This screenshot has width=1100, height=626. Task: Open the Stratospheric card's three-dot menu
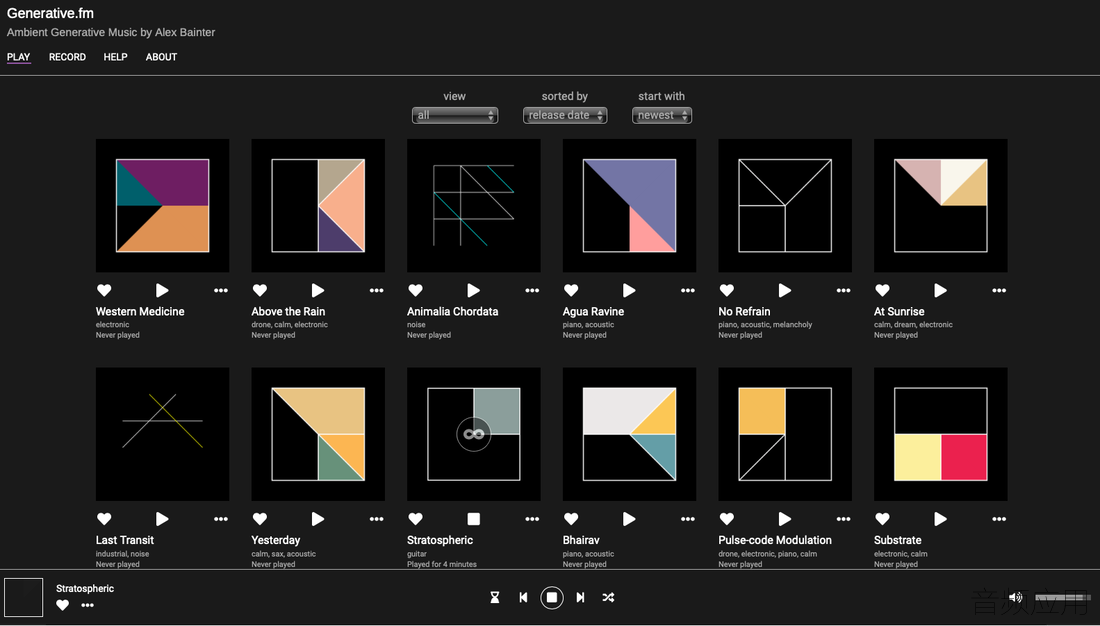(532, 519)
